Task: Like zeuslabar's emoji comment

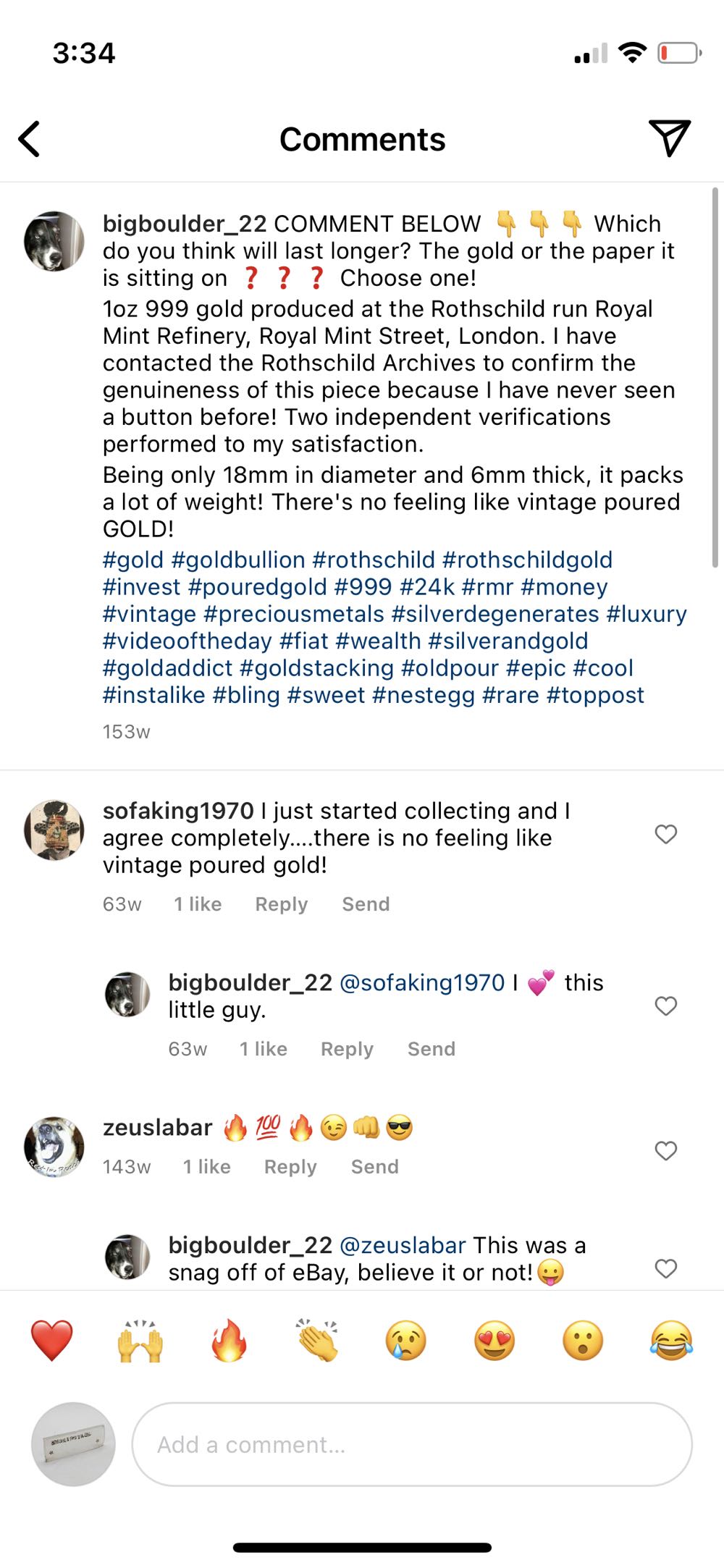Action: pyautogui.click(x=665, y=1151)
